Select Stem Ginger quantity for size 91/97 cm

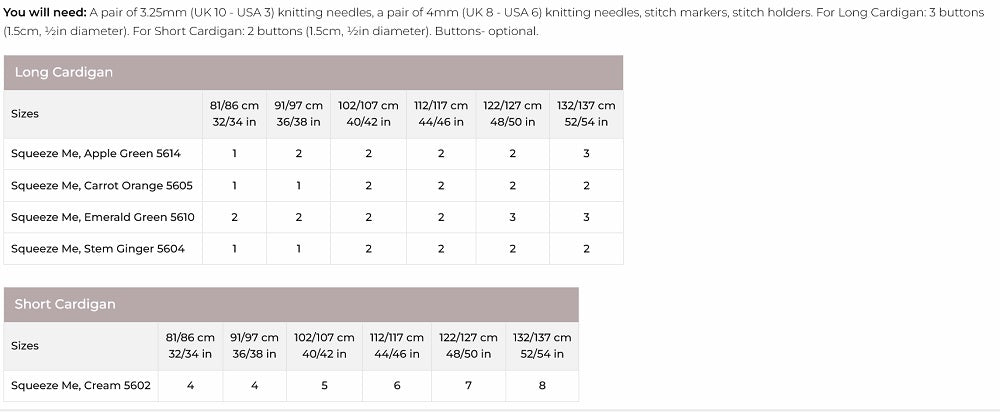(298, 249)
